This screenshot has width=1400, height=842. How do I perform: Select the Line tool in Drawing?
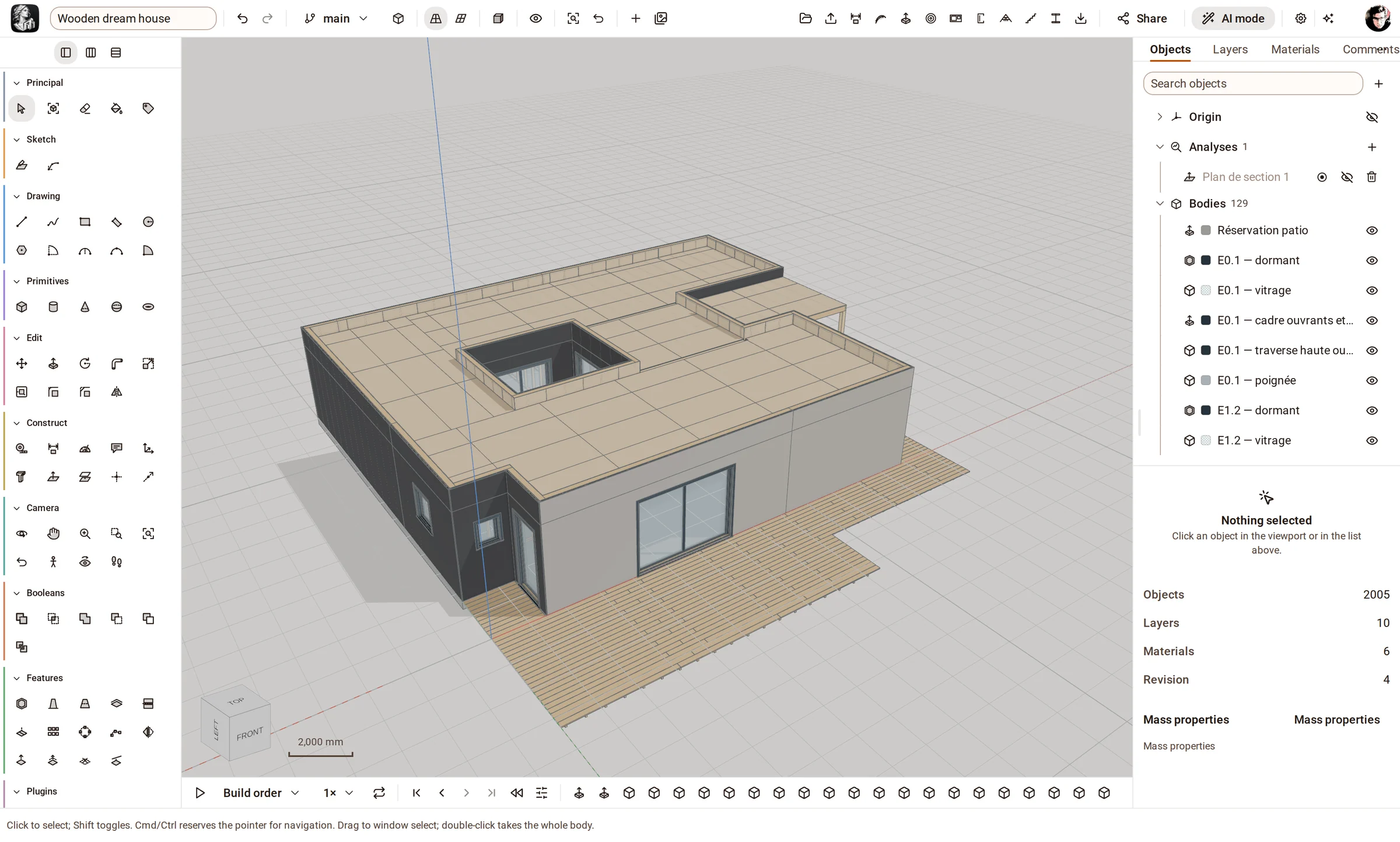[22, 222]
